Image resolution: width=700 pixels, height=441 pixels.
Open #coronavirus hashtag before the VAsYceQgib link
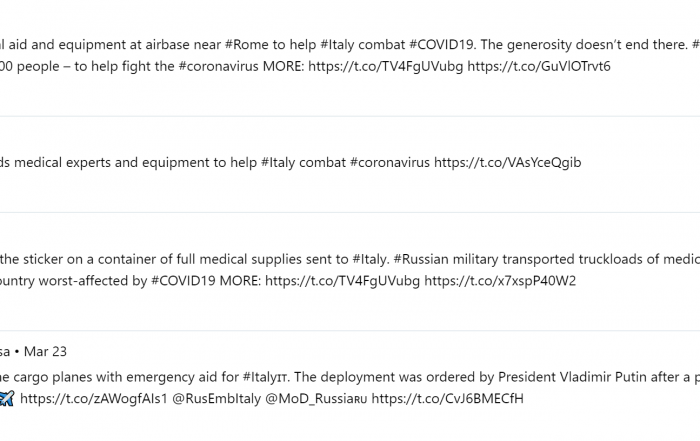pyautogui.click(x=390, y=162)
